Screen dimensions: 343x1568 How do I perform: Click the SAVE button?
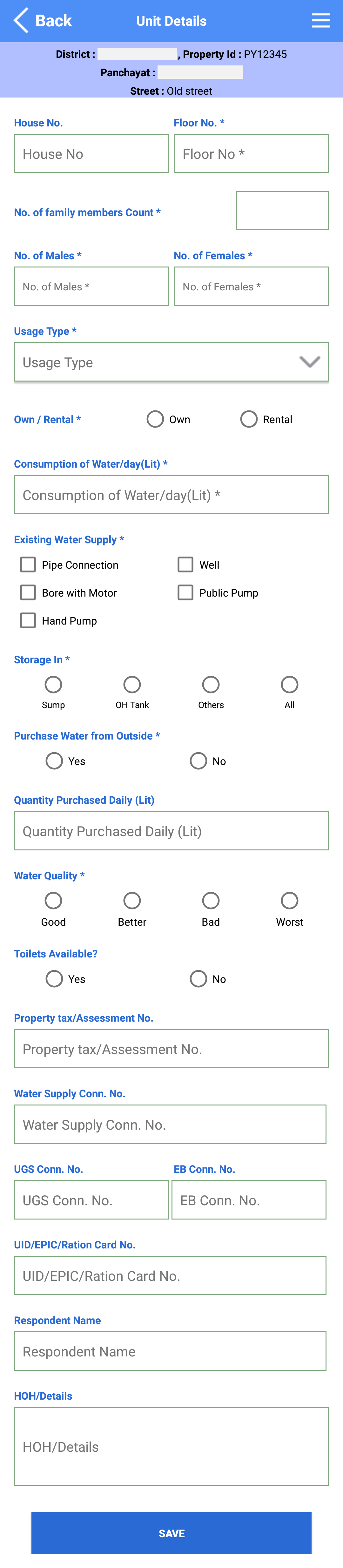(x=171, y=1533)
